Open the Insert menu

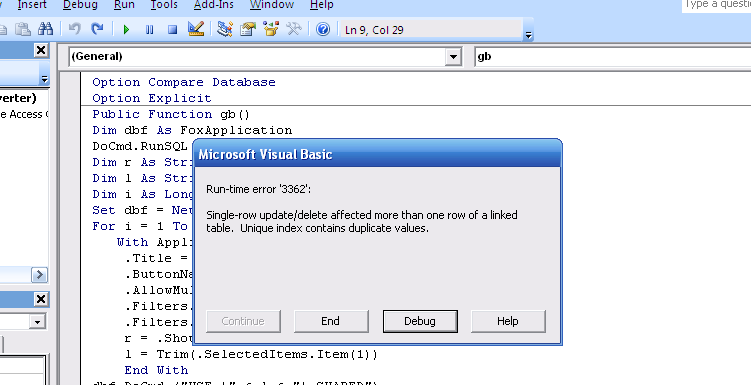[x=32, y=5]
